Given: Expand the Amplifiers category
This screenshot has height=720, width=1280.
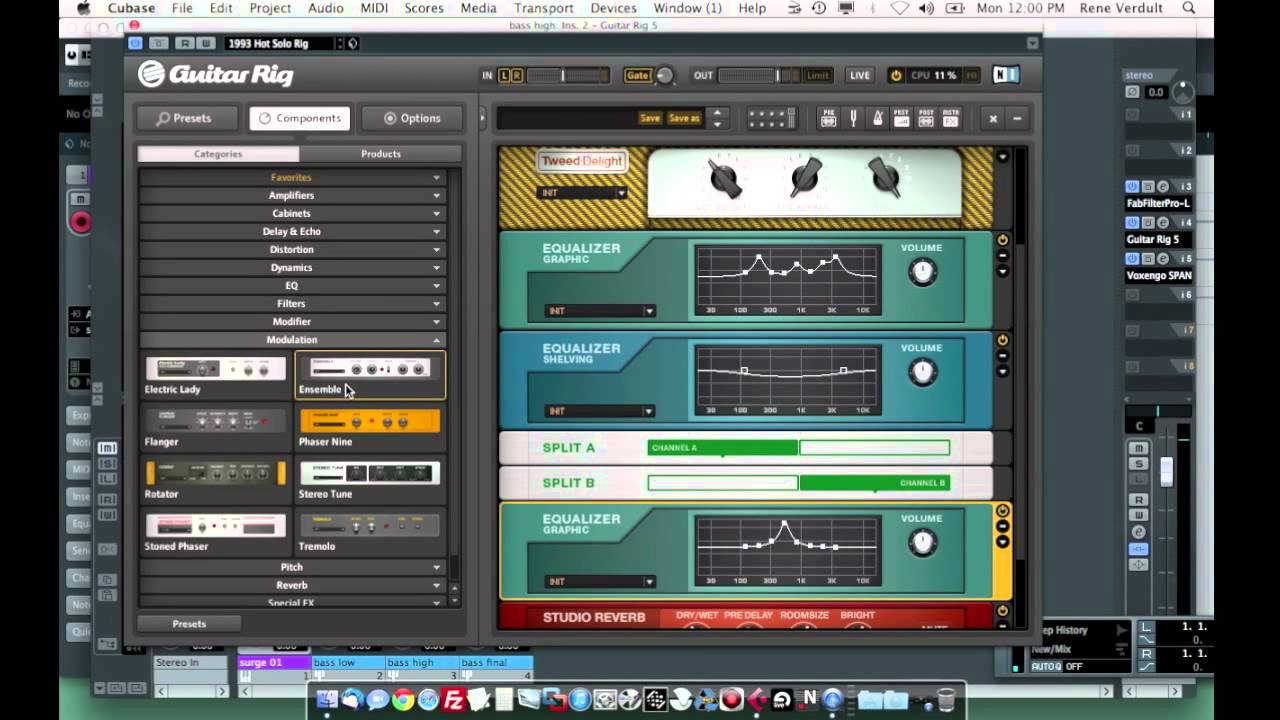Looking at the screenshot, I should 292,195.
